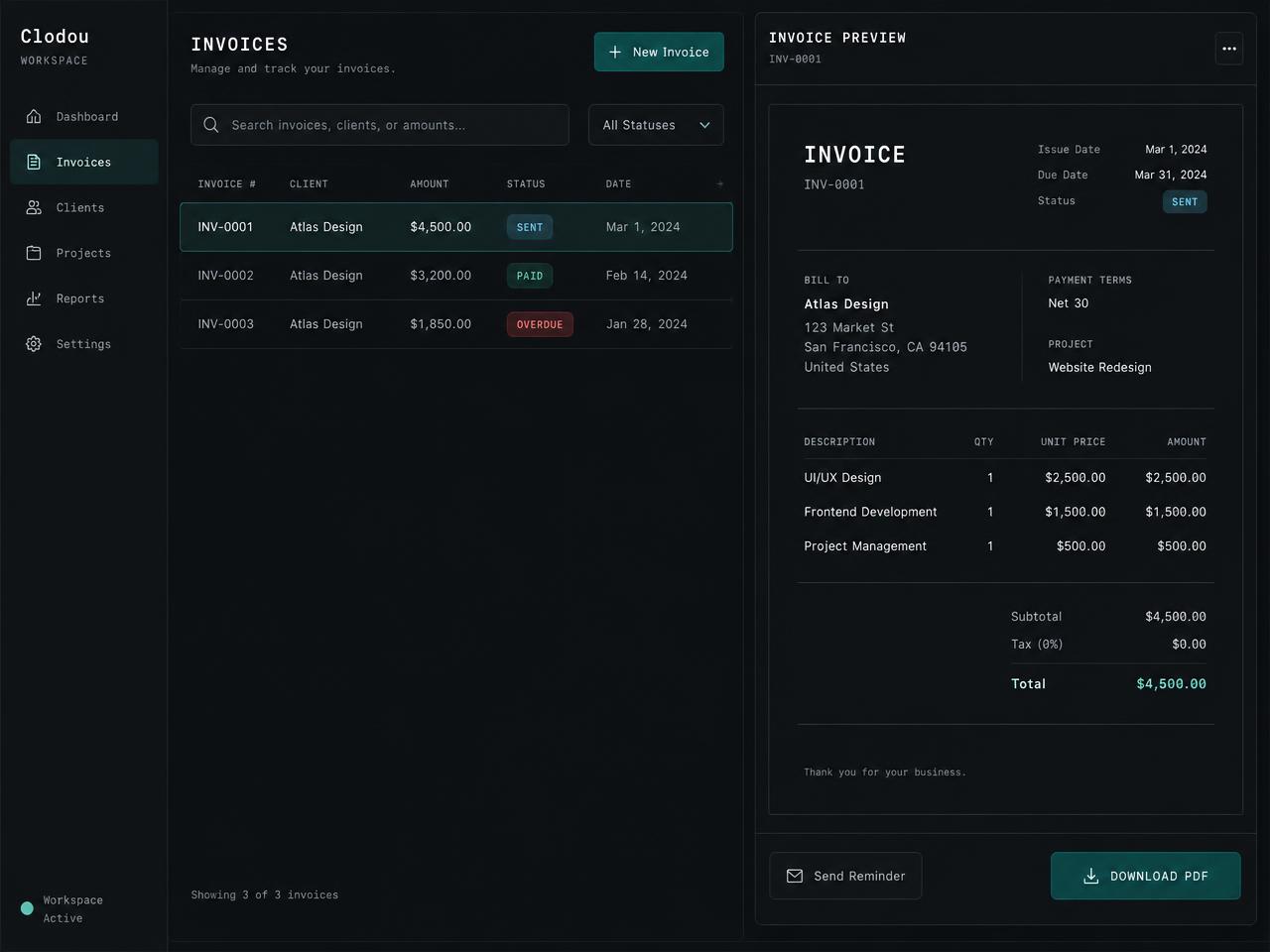Download the invoice as PDF
The width and height of the screenshot is (1270, 952).
(x=1145, y=876)
